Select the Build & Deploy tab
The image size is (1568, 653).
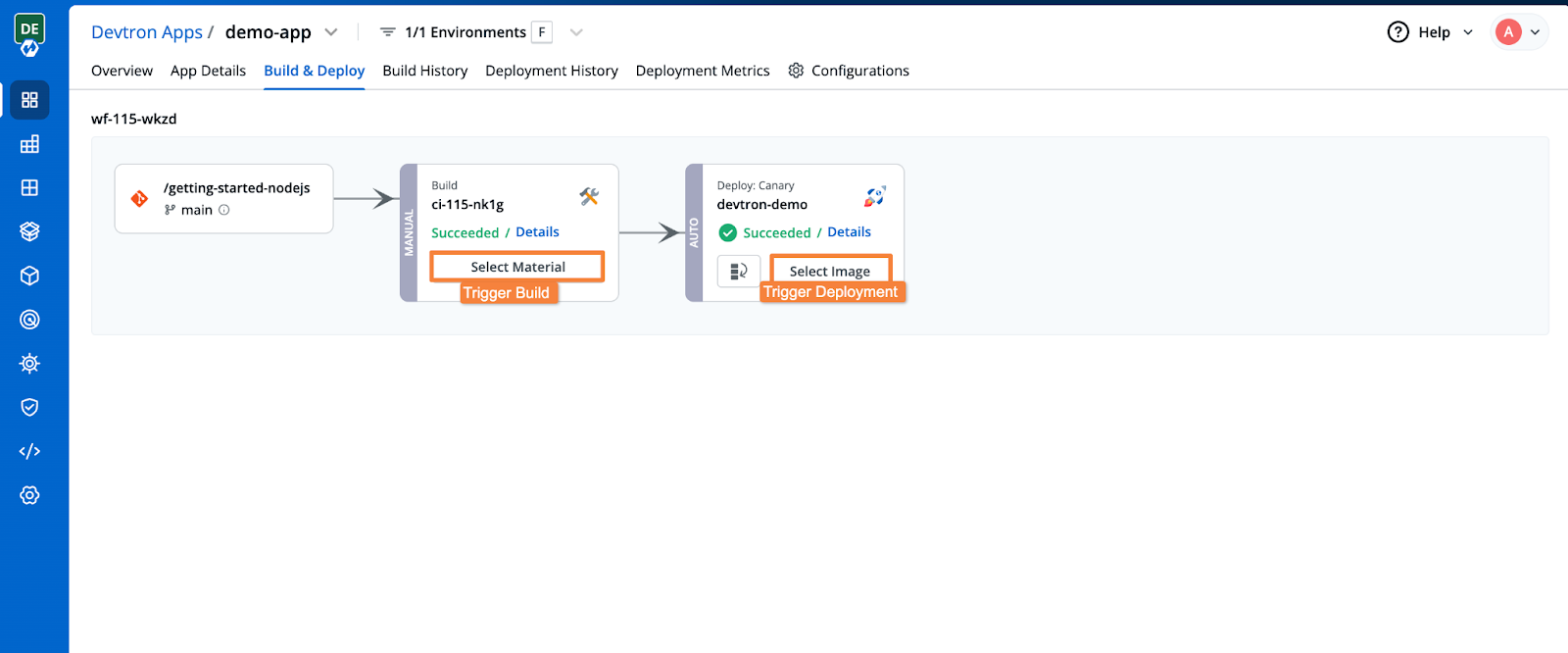(x=314, y=71)
